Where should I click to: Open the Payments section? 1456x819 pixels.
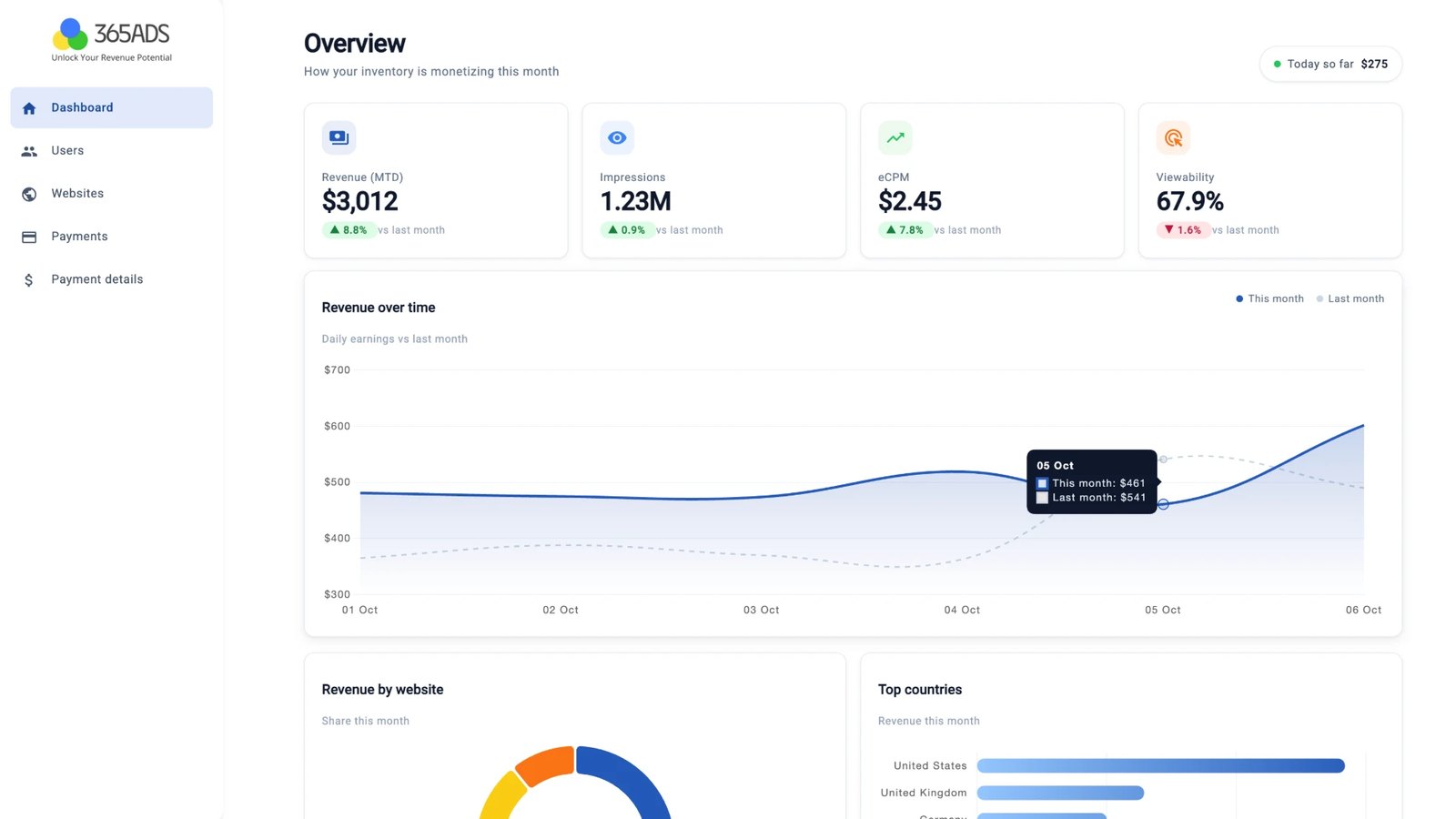(x=111, y=237)
